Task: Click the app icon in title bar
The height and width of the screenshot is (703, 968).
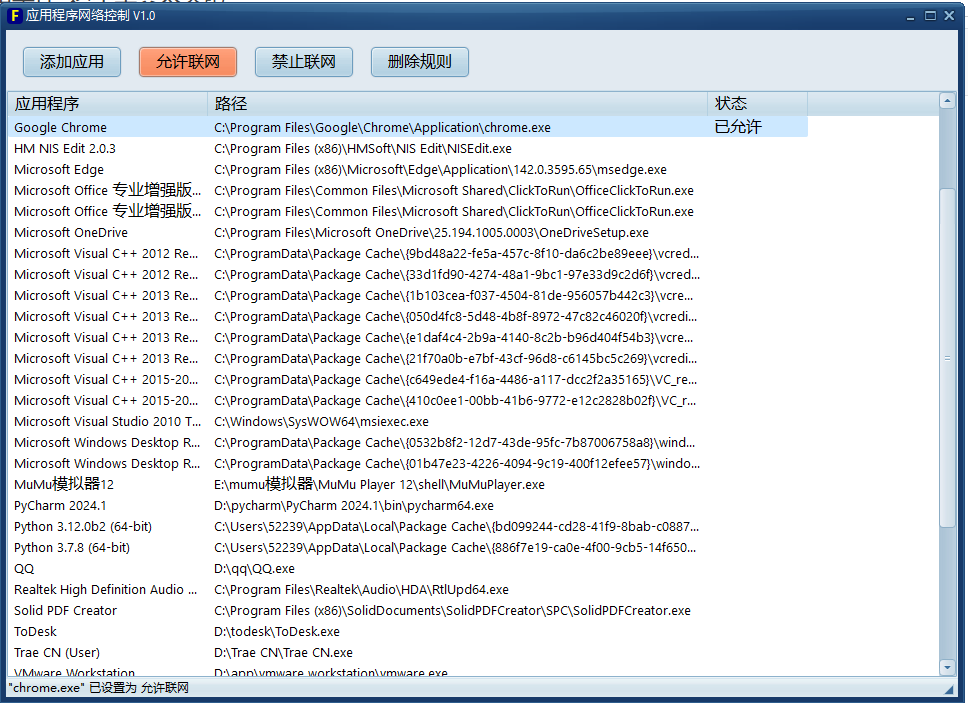Action: [x=15, y=16]
